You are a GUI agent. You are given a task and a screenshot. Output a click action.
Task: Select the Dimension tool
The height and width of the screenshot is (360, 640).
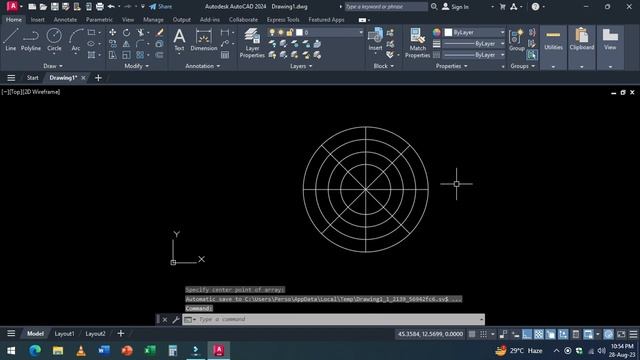click(204, 40)
